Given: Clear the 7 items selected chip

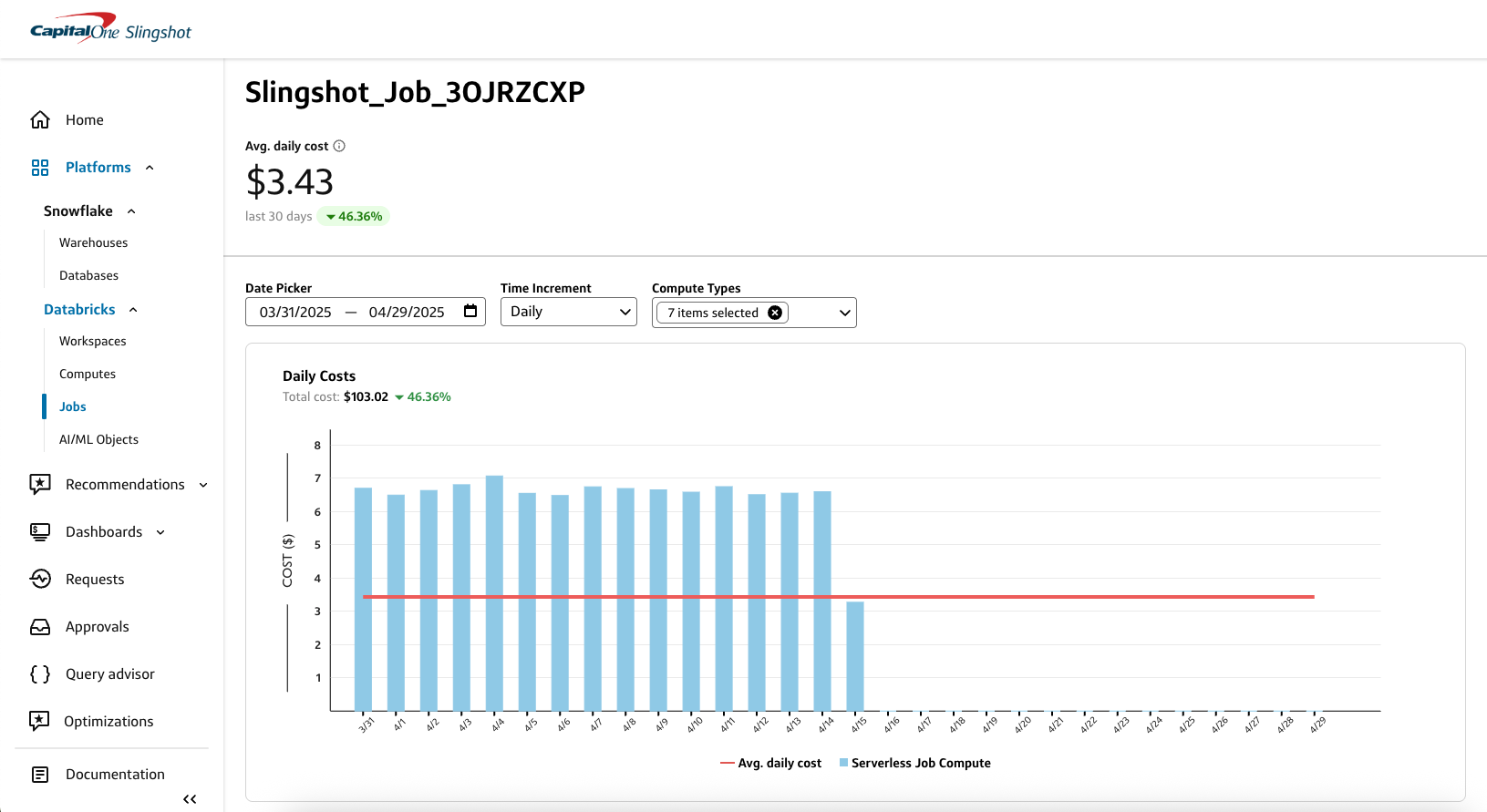Looking at the screenshot, I should 775,313.
